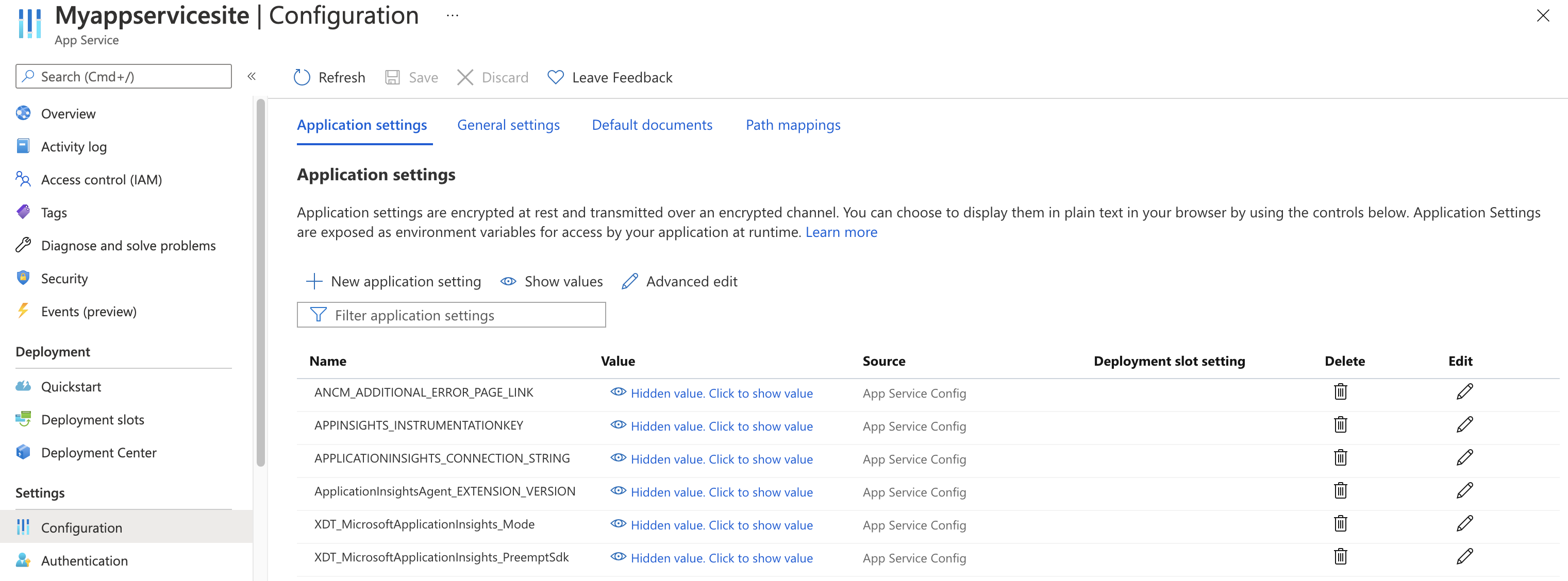1568x581 pixels.
Task: Expand Deployment slots section in sidebar
Action: point(92,419)
